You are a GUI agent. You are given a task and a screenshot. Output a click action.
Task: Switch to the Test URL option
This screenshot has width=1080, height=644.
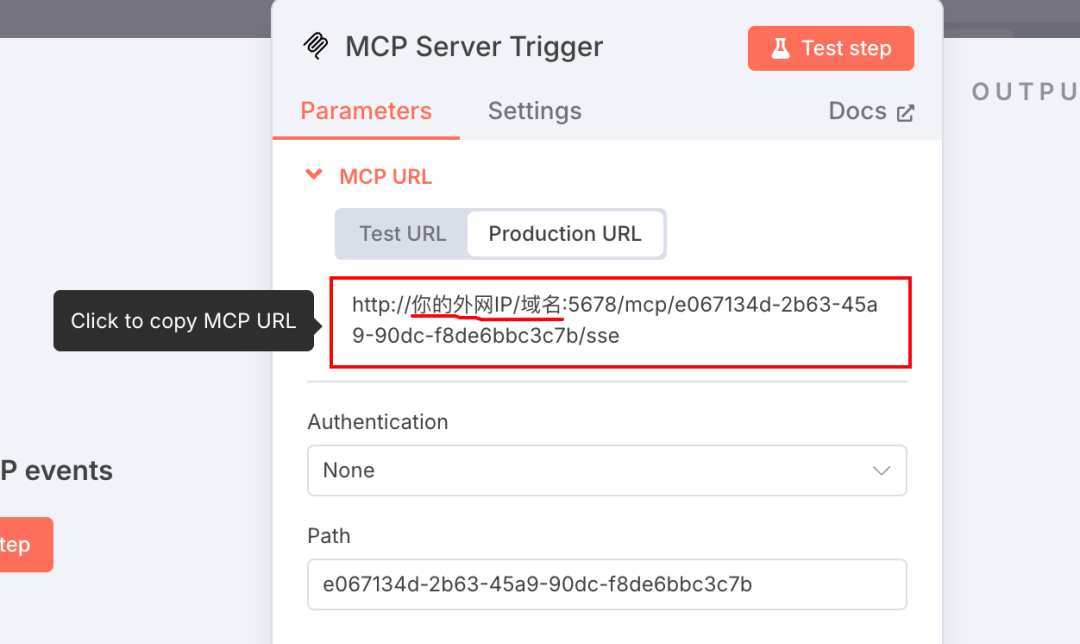pos(402,233)
